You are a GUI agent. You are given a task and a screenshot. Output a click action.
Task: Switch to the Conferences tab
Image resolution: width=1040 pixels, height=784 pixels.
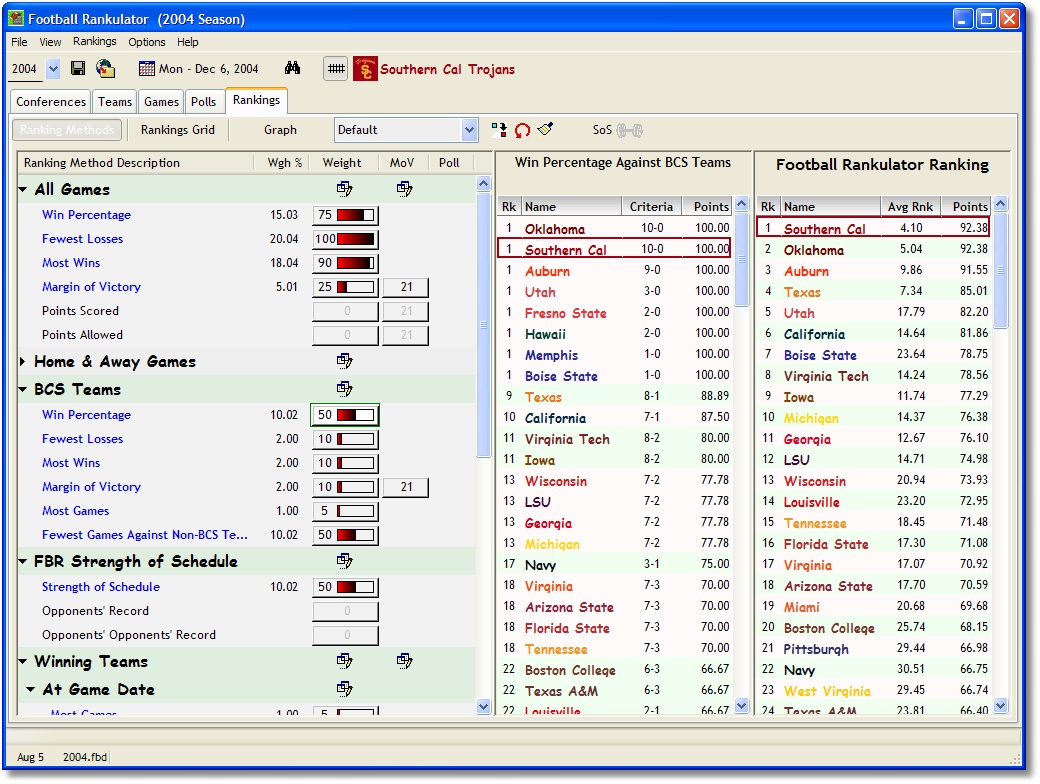click(x=51, y=101)
